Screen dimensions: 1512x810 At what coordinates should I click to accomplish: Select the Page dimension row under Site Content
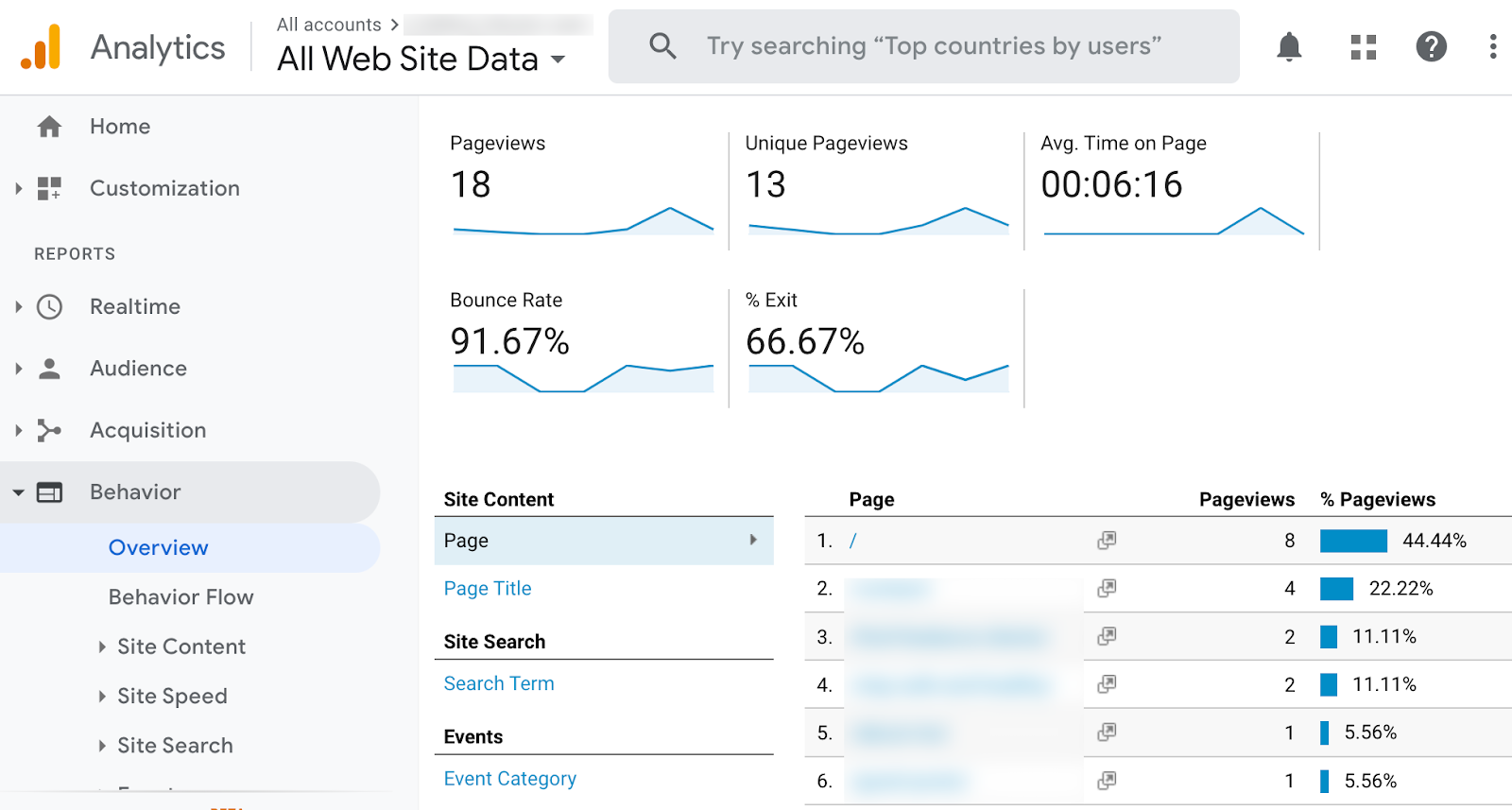604,541
